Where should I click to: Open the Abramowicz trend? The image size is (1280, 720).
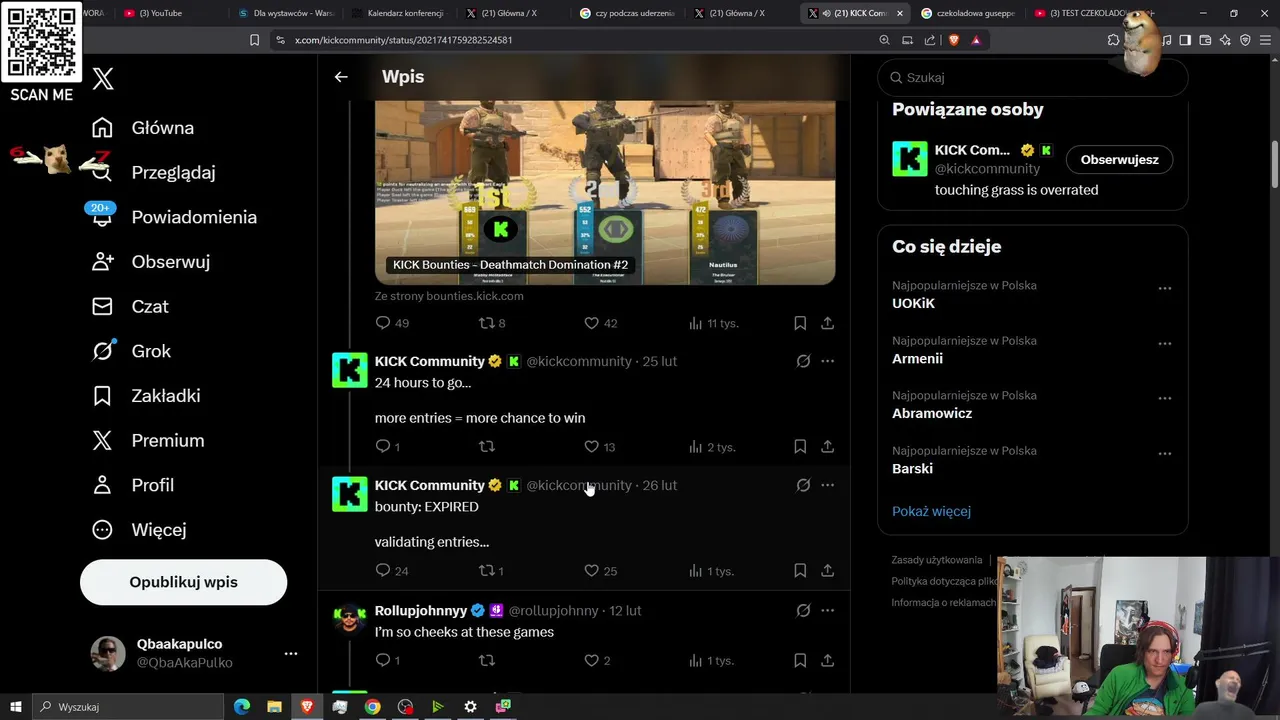coord(932,413)
